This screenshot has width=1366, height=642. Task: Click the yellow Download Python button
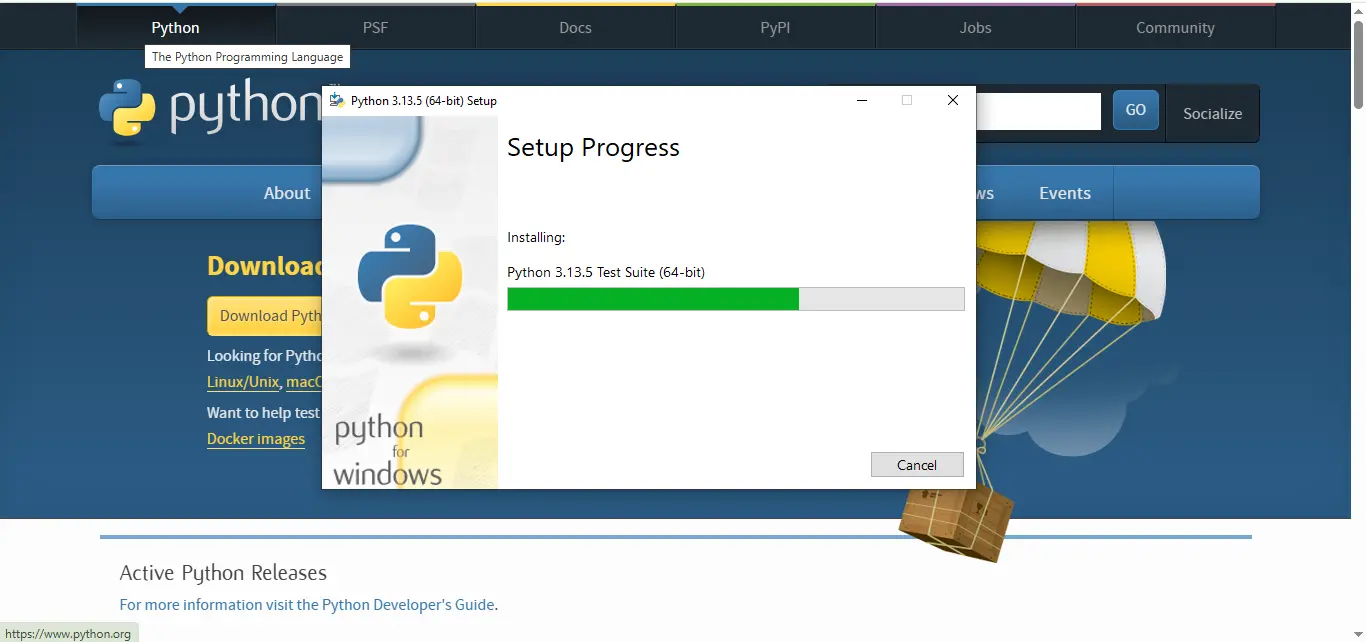pos(264,316)
